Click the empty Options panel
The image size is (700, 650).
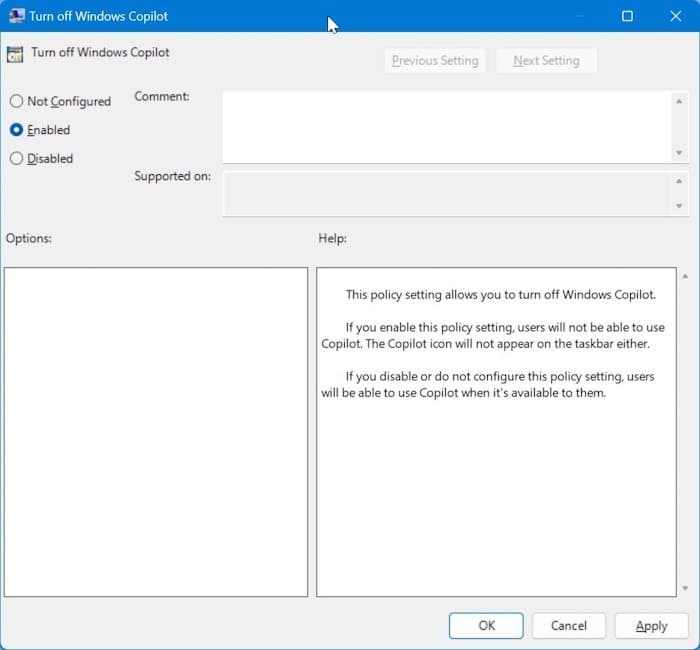coord(156,432)
